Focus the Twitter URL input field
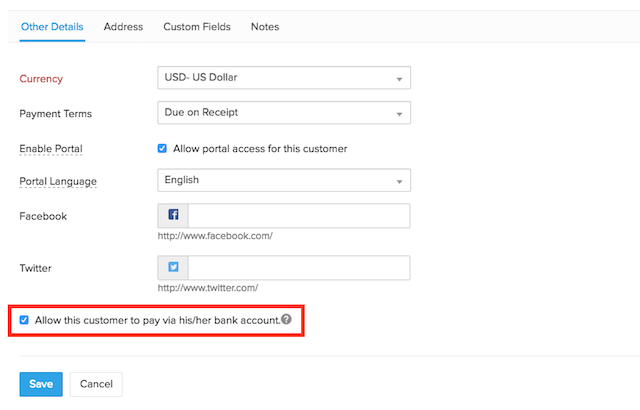 298,268
